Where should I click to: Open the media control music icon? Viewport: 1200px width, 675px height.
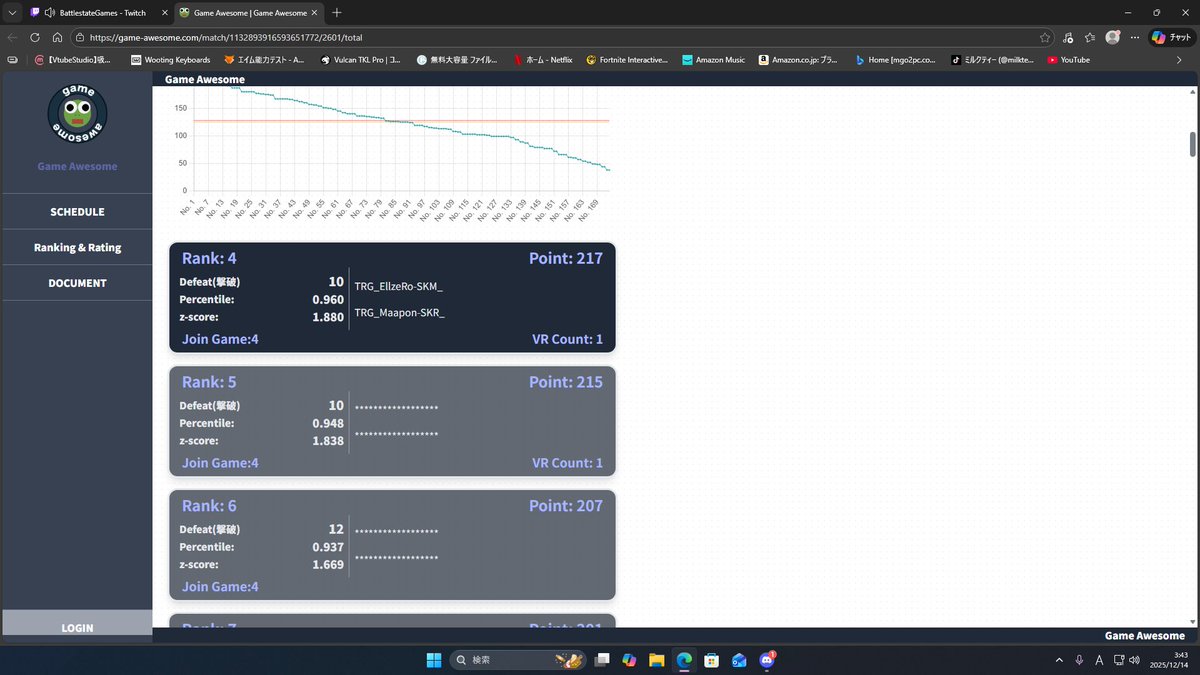tap(1068, 37)
